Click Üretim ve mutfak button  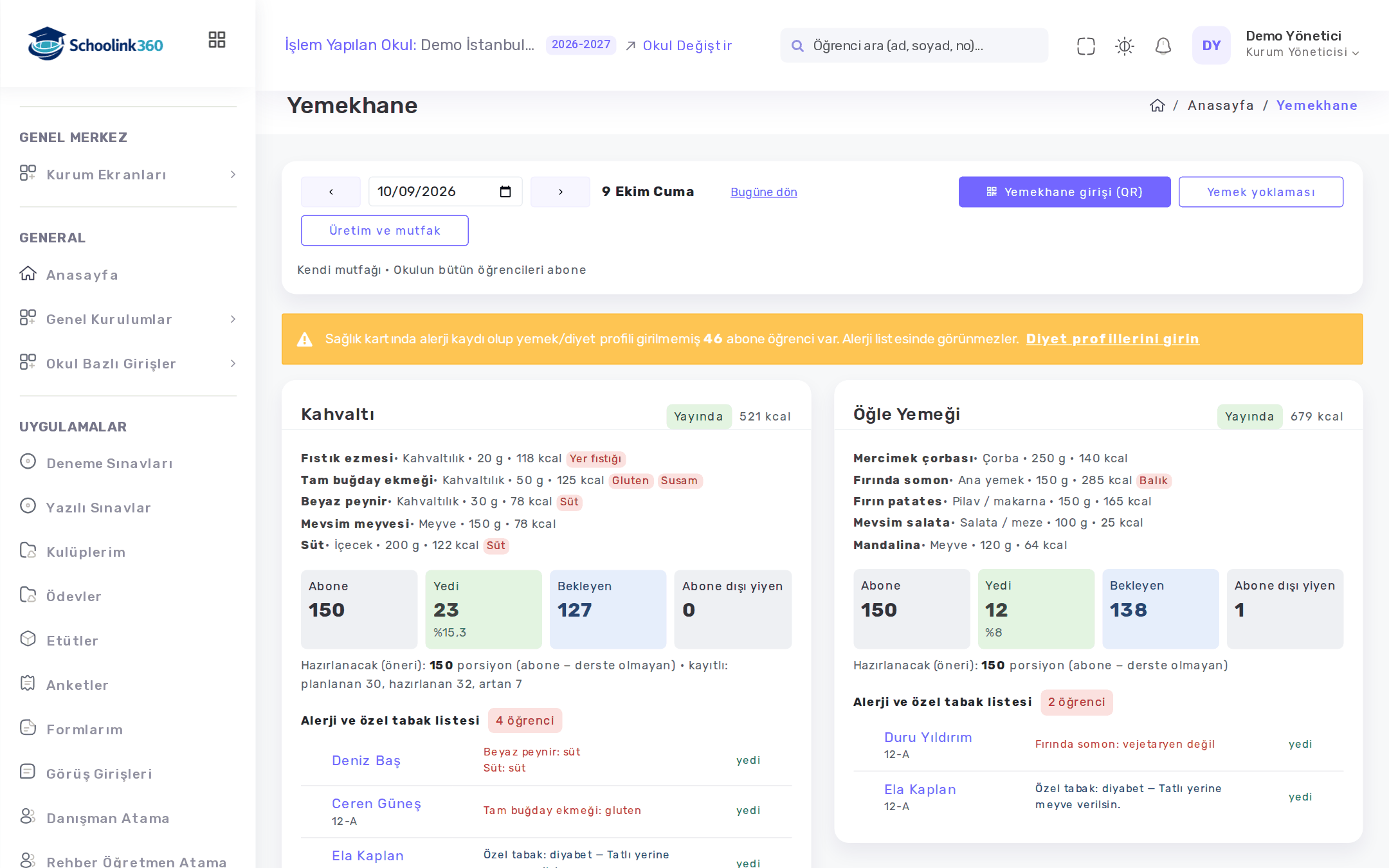coord(385,230)
